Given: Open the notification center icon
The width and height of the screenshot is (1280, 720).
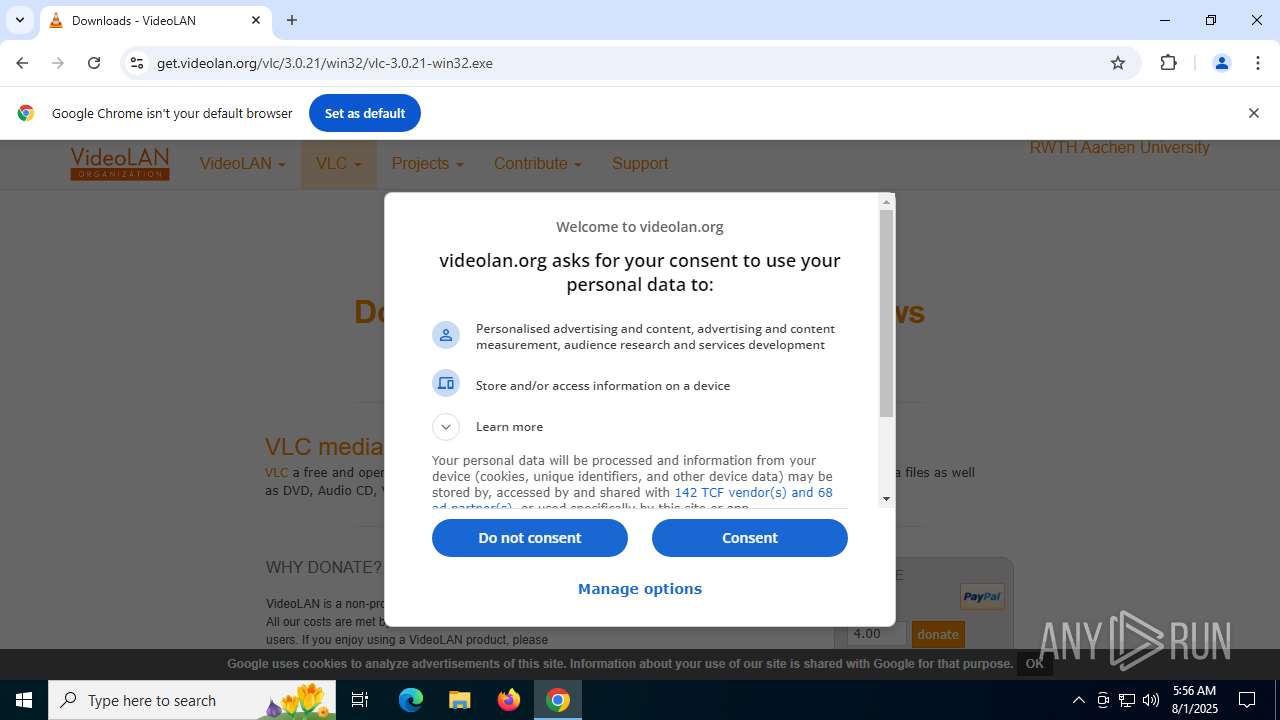Looking at the screenshot, I should (x=1247, y=701).
